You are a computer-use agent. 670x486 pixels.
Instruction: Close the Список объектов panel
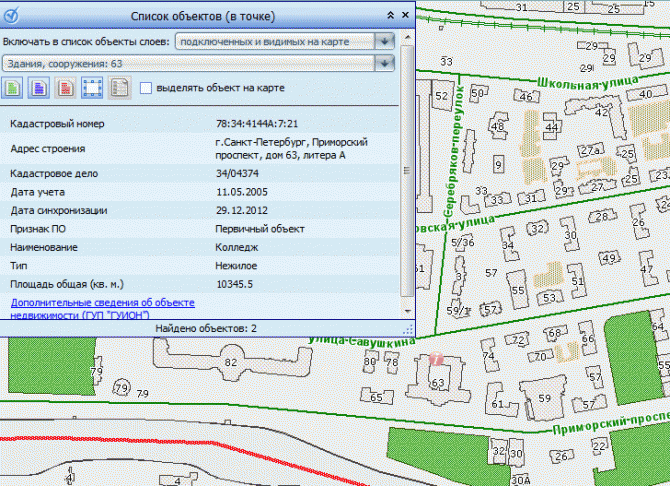[x=404, y=17]
